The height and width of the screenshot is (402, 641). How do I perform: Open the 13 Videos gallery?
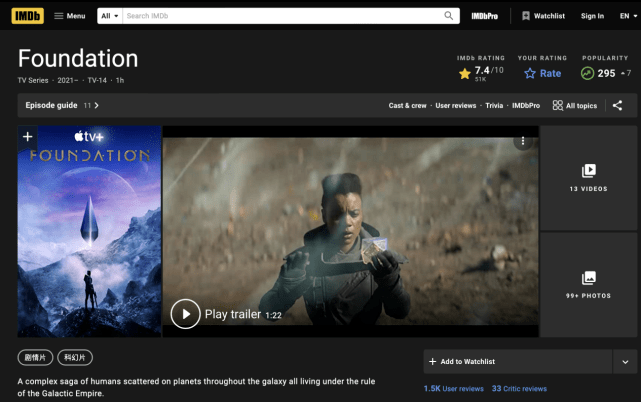(588, 178)
